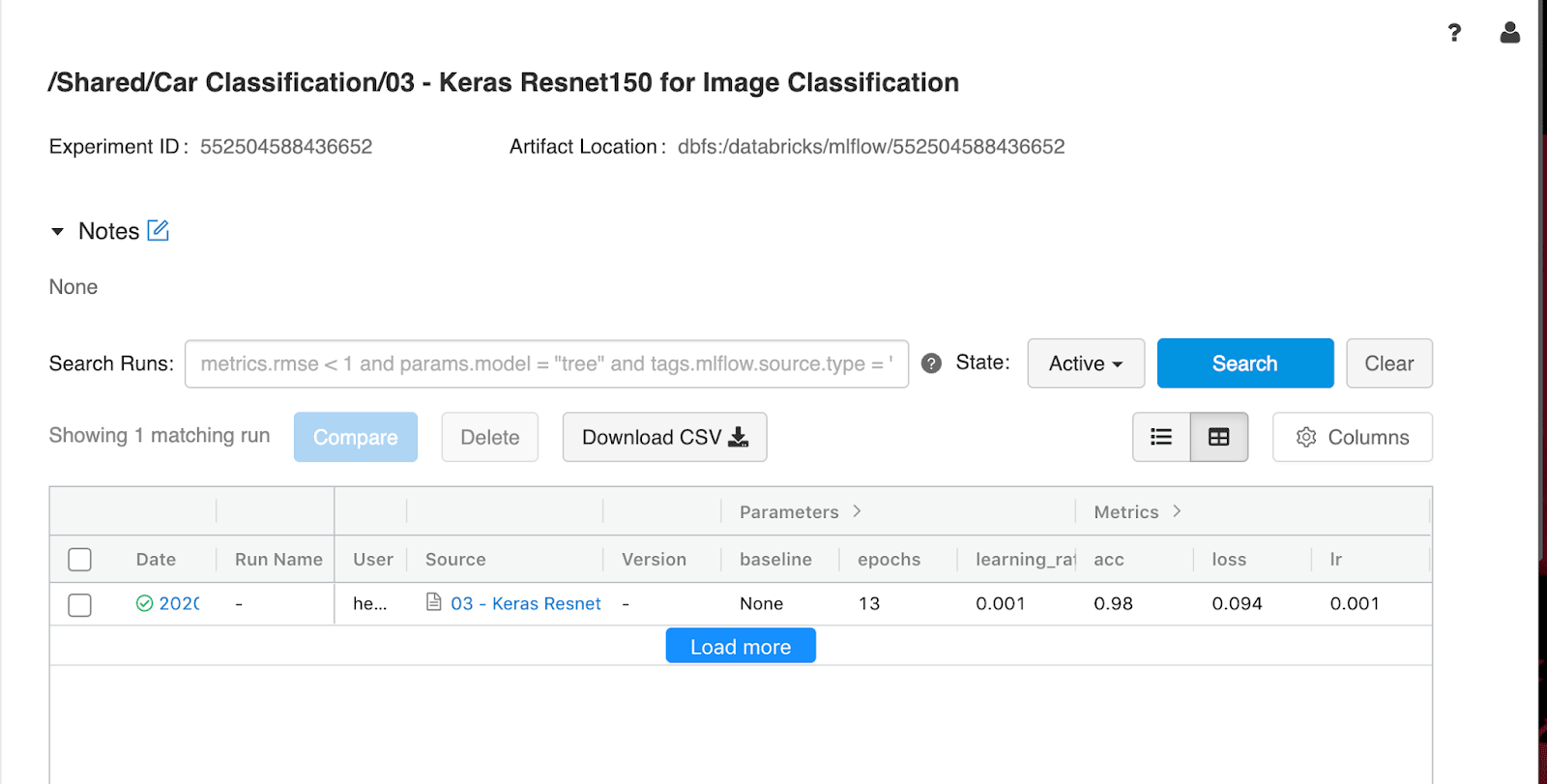Click the green run status checkmark
The image size is (1547, 784).
coord(144,603)
